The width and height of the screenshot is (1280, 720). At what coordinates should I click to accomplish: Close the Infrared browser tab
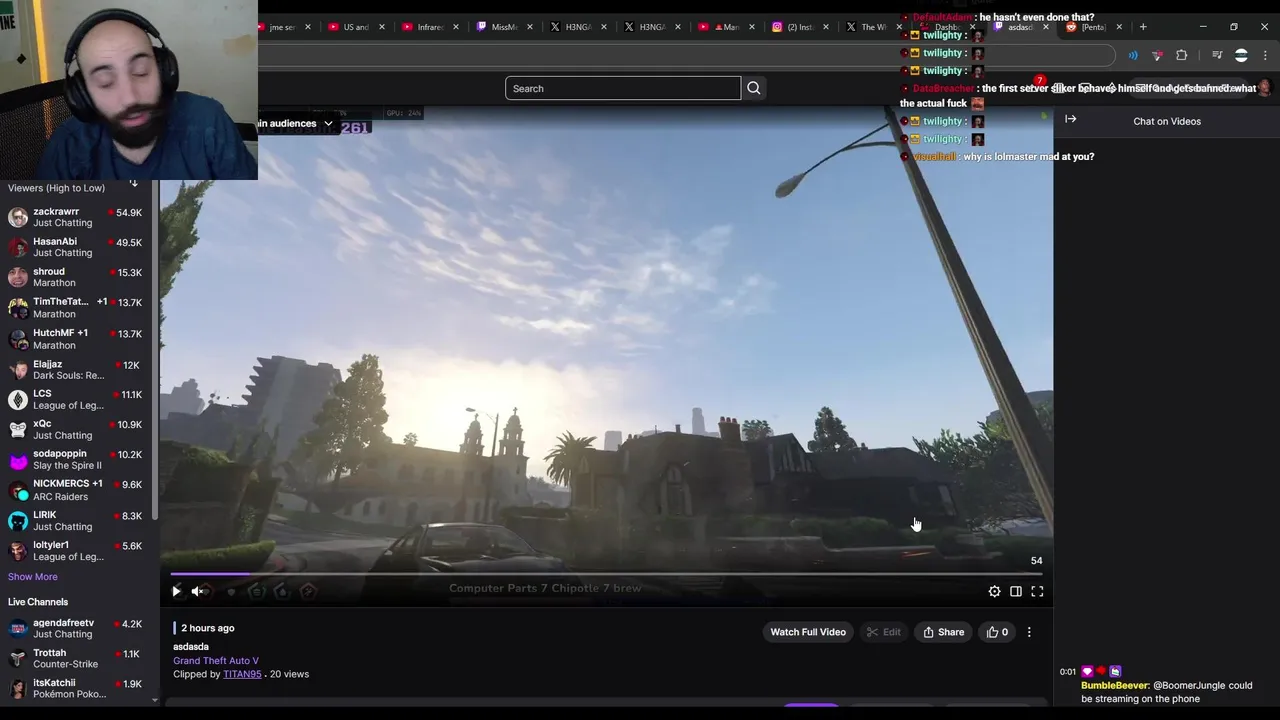(x=455, y=27)
